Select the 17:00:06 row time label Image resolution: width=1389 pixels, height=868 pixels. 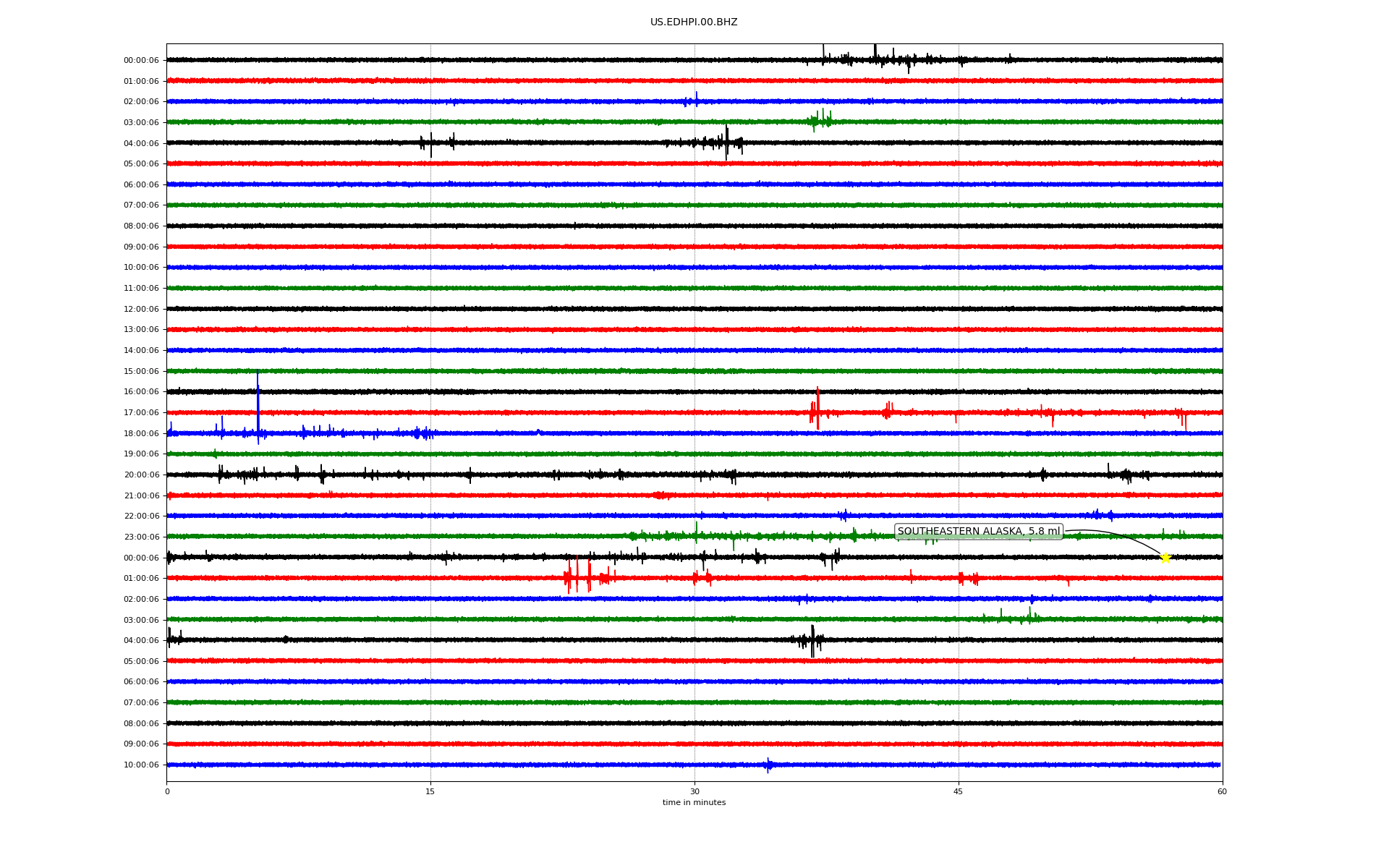coord(141,413)
